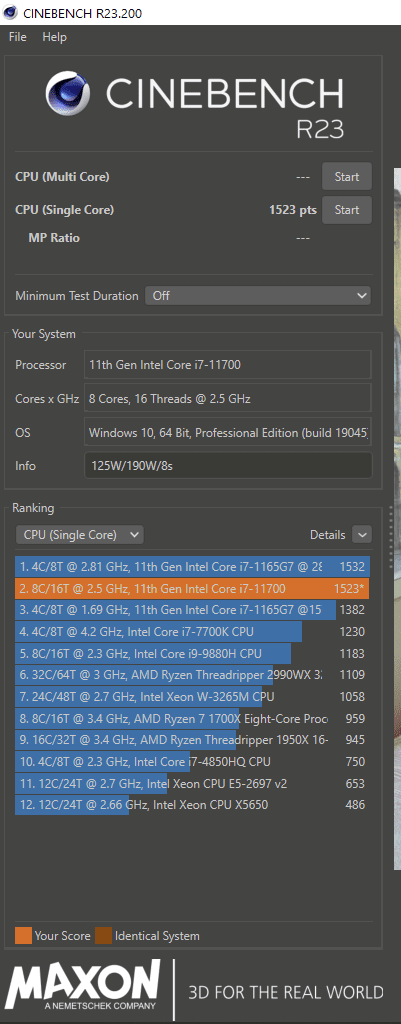Click the OS field showing Windows 10
Image resolution: width=401 pixels, height=1024 pixels.
pyautogui.click(x=227, y=432)
